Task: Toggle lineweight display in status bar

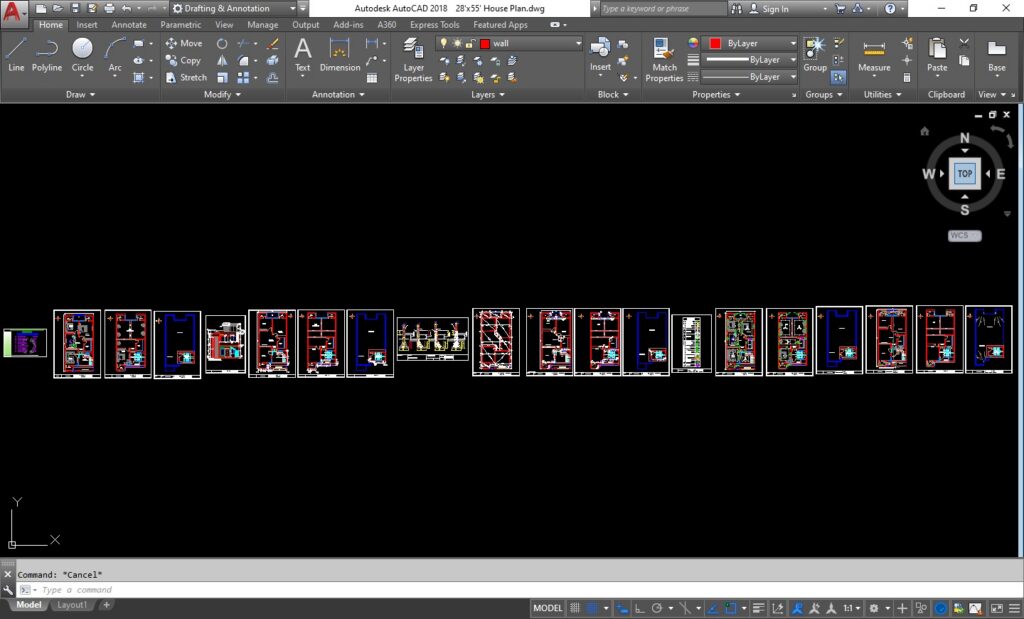Action: click(x=758, y=608)
